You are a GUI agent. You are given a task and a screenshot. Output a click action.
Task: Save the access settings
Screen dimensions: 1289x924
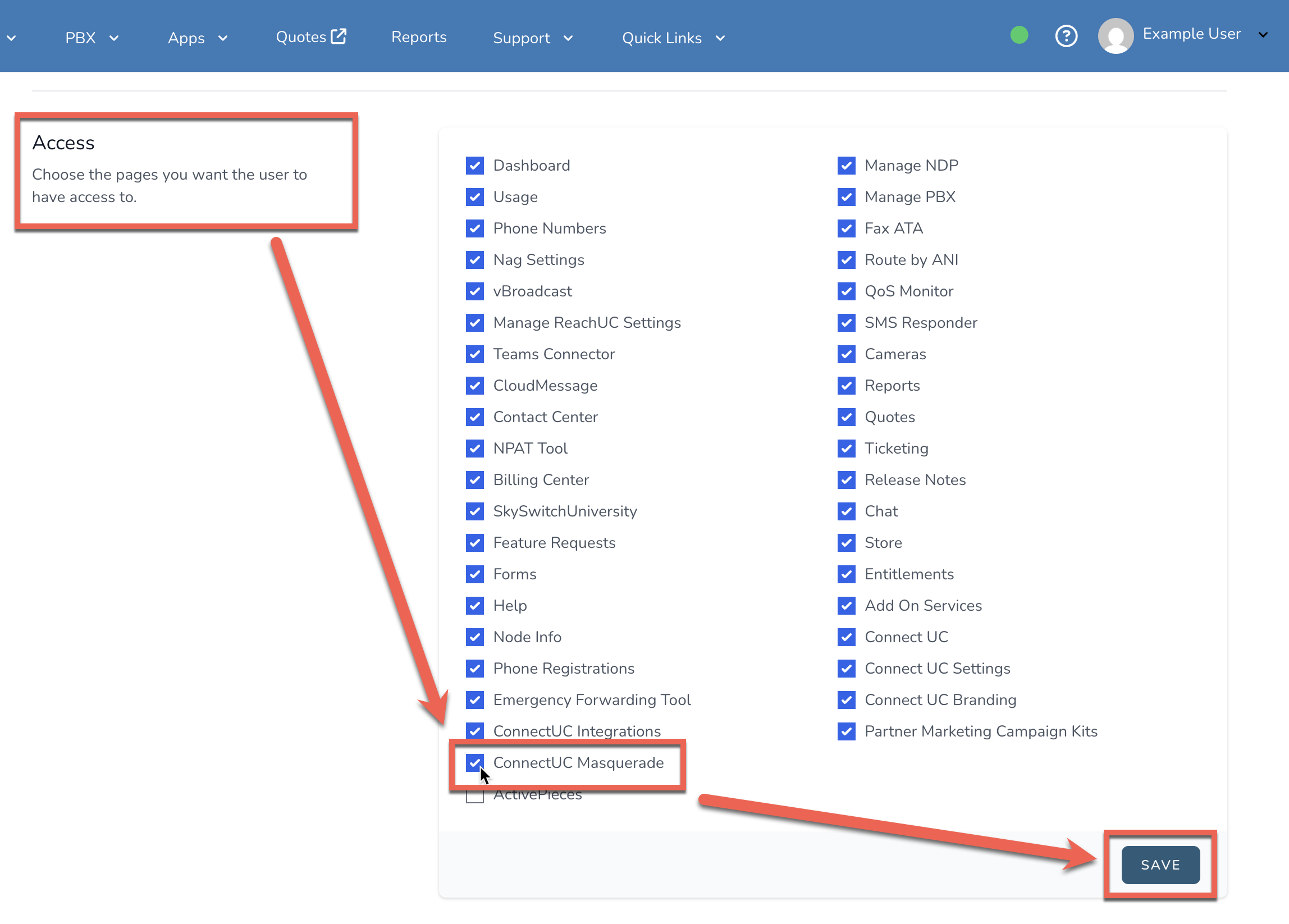(1160, 864)
